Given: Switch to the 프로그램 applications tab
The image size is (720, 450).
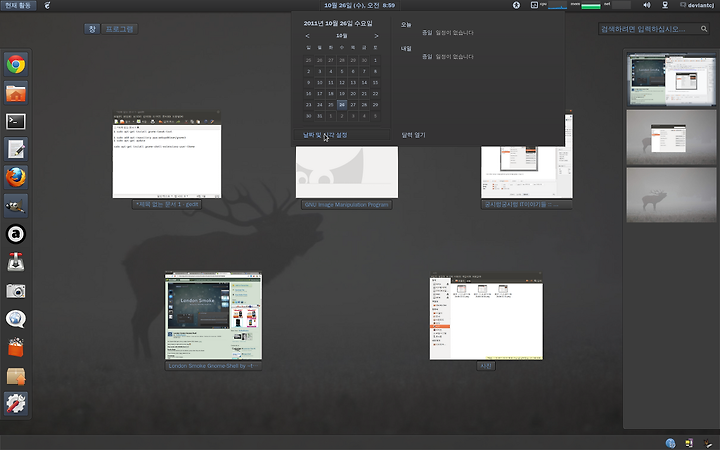Looking at the screenshot, I should pos(119,29).
